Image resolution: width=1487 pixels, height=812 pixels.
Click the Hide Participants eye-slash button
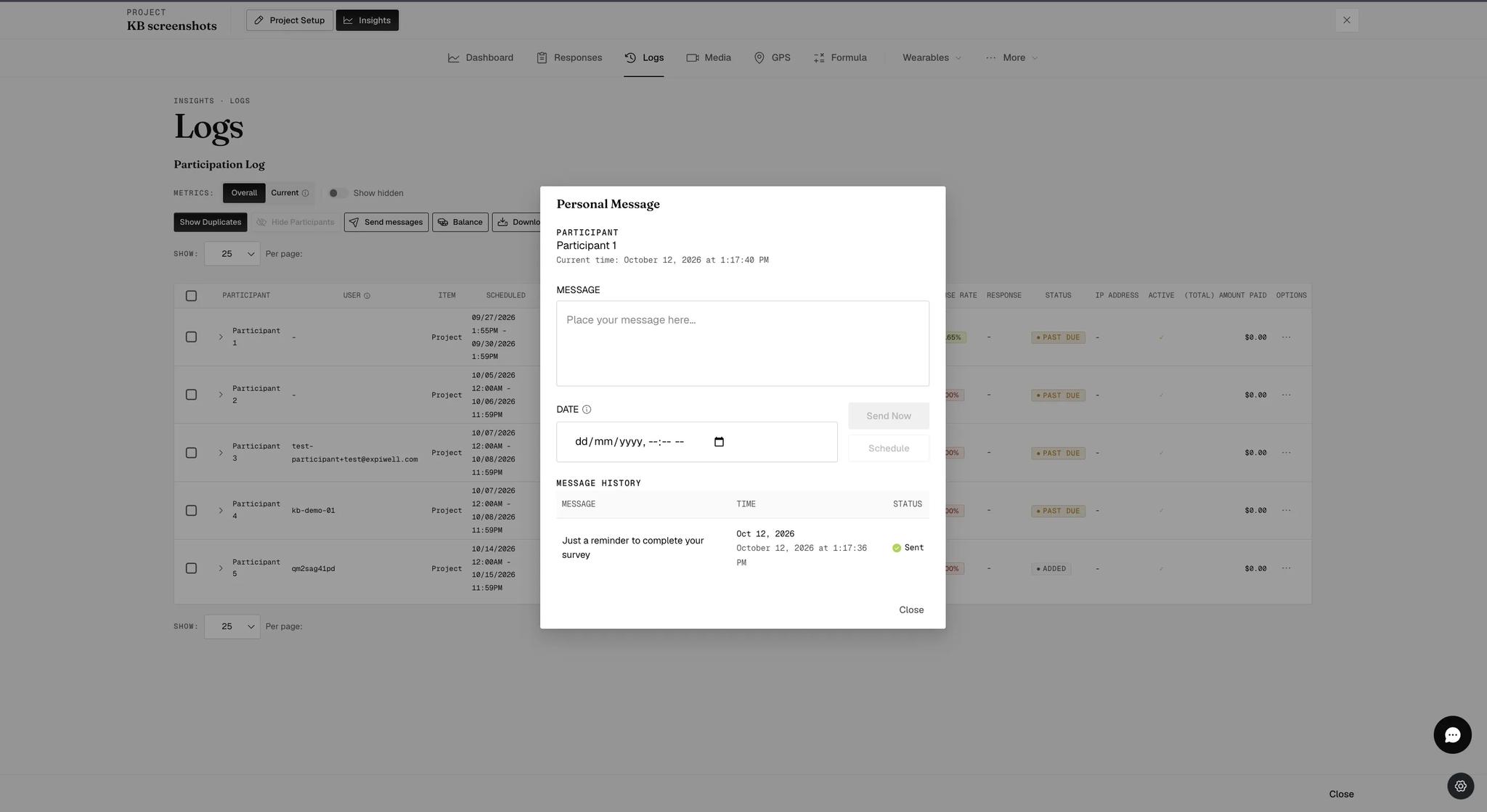295,222
